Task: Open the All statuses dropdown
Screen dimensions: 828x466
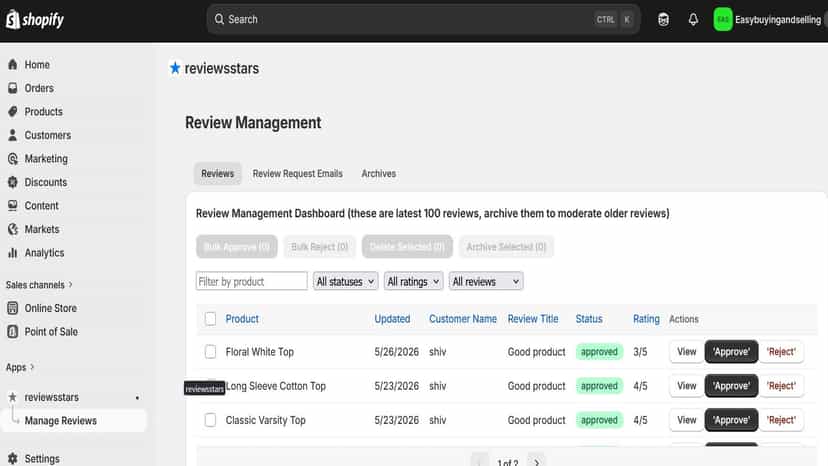Action: pyautogui.click(x=345, y=282)
